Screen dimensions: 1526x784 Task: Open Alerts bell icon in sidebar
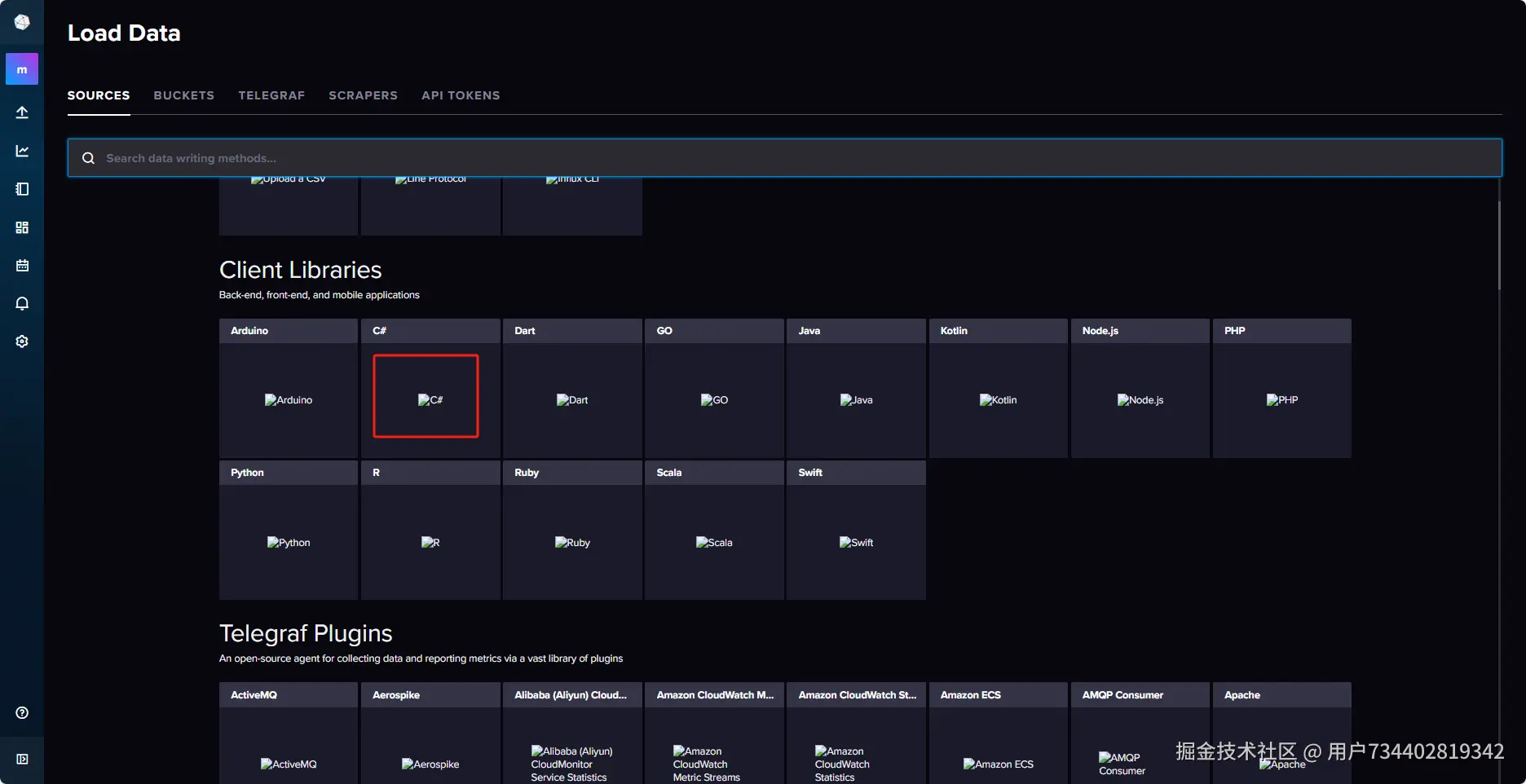coord(22,303)
